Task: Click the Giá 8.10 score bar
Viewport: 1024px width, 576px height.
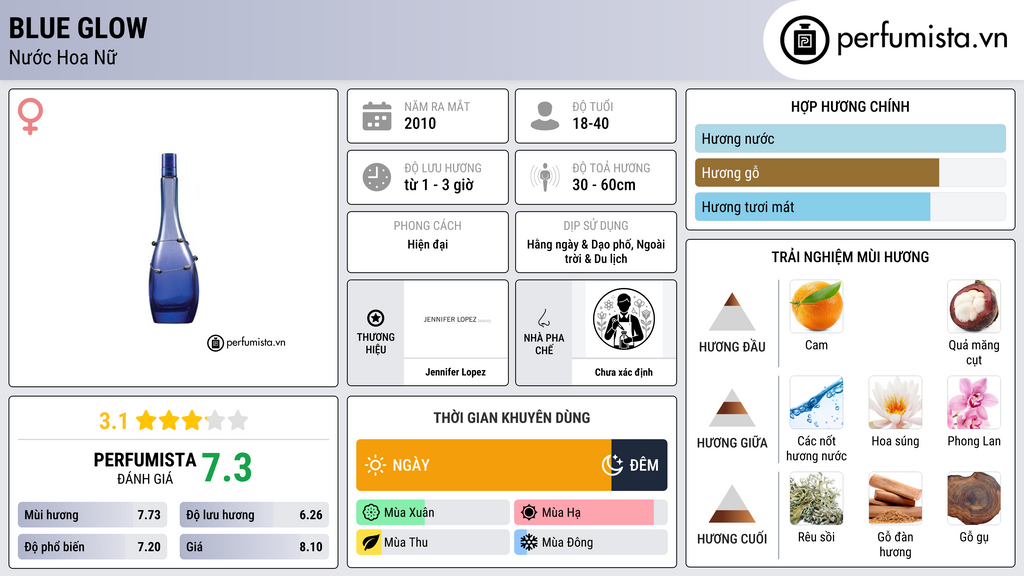Action: tap(254, 547)
